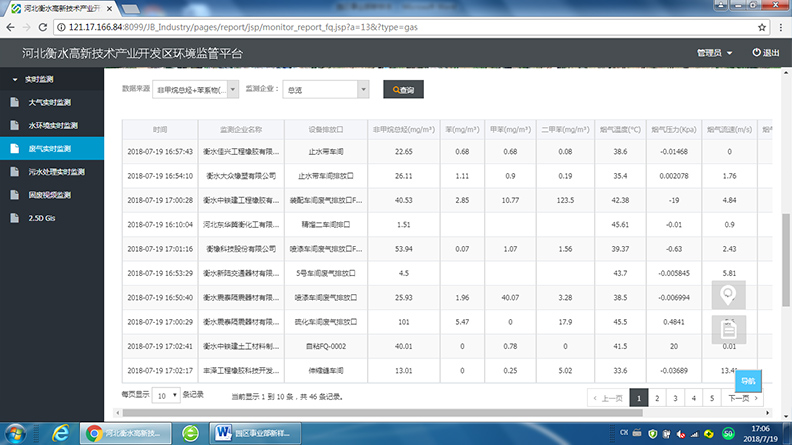Image resolution: width=792 pixels, height=445 pixels.
Task: Click the 查询 search button
Action: tap(404, 90)
